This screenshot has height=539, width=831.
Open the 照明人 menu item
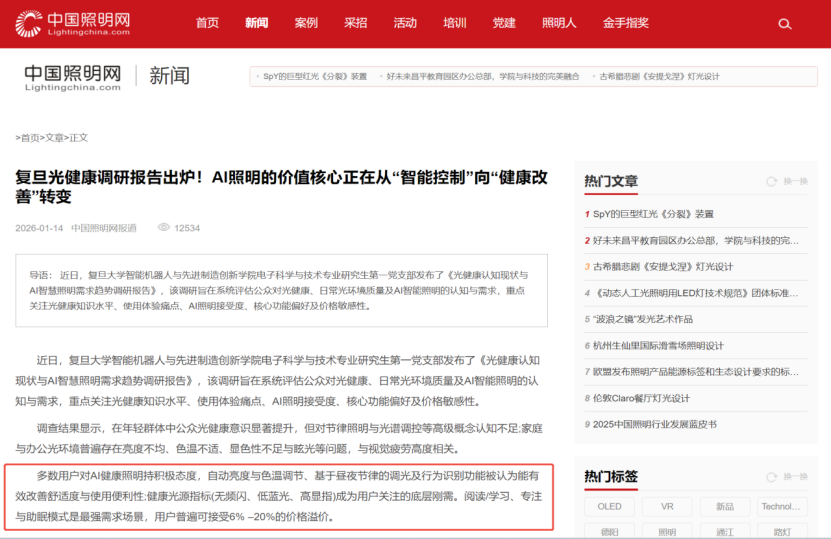click(559, 23)
